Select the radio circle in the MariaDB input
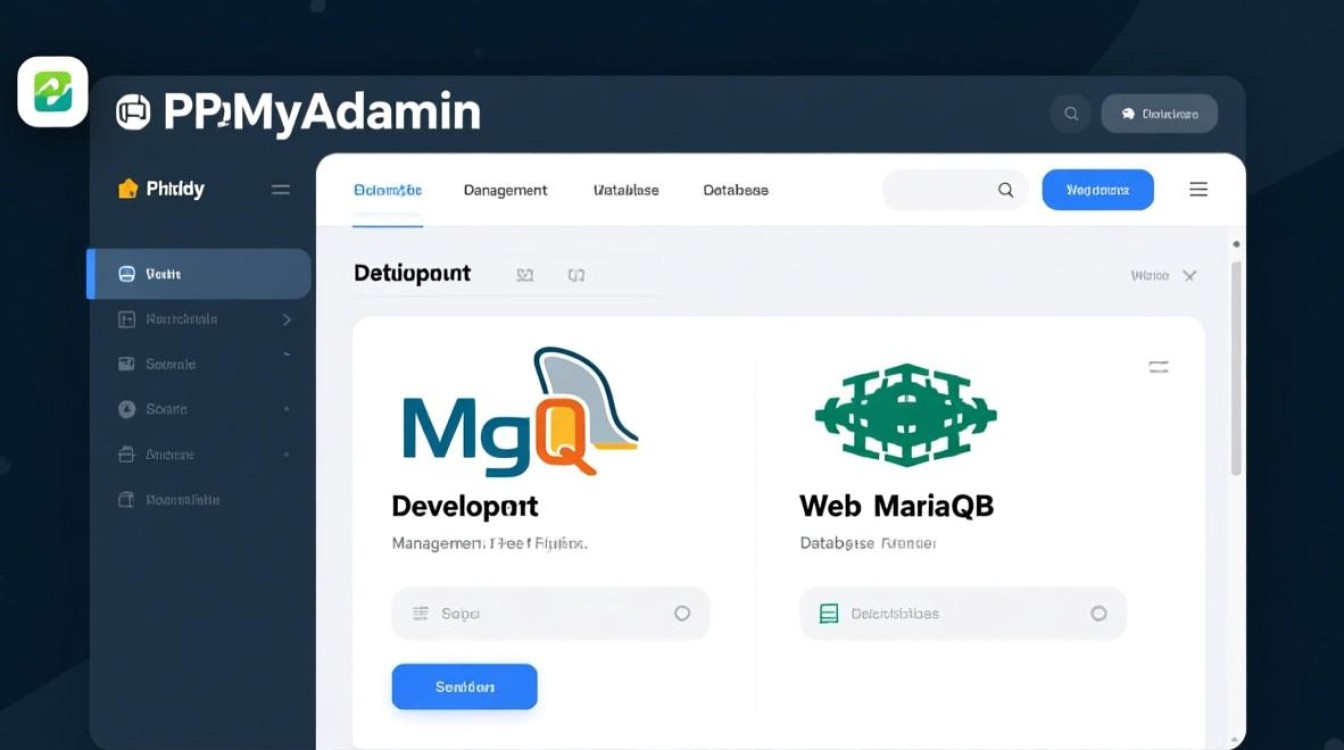 pyautogui.click(x=1099, y=613)
